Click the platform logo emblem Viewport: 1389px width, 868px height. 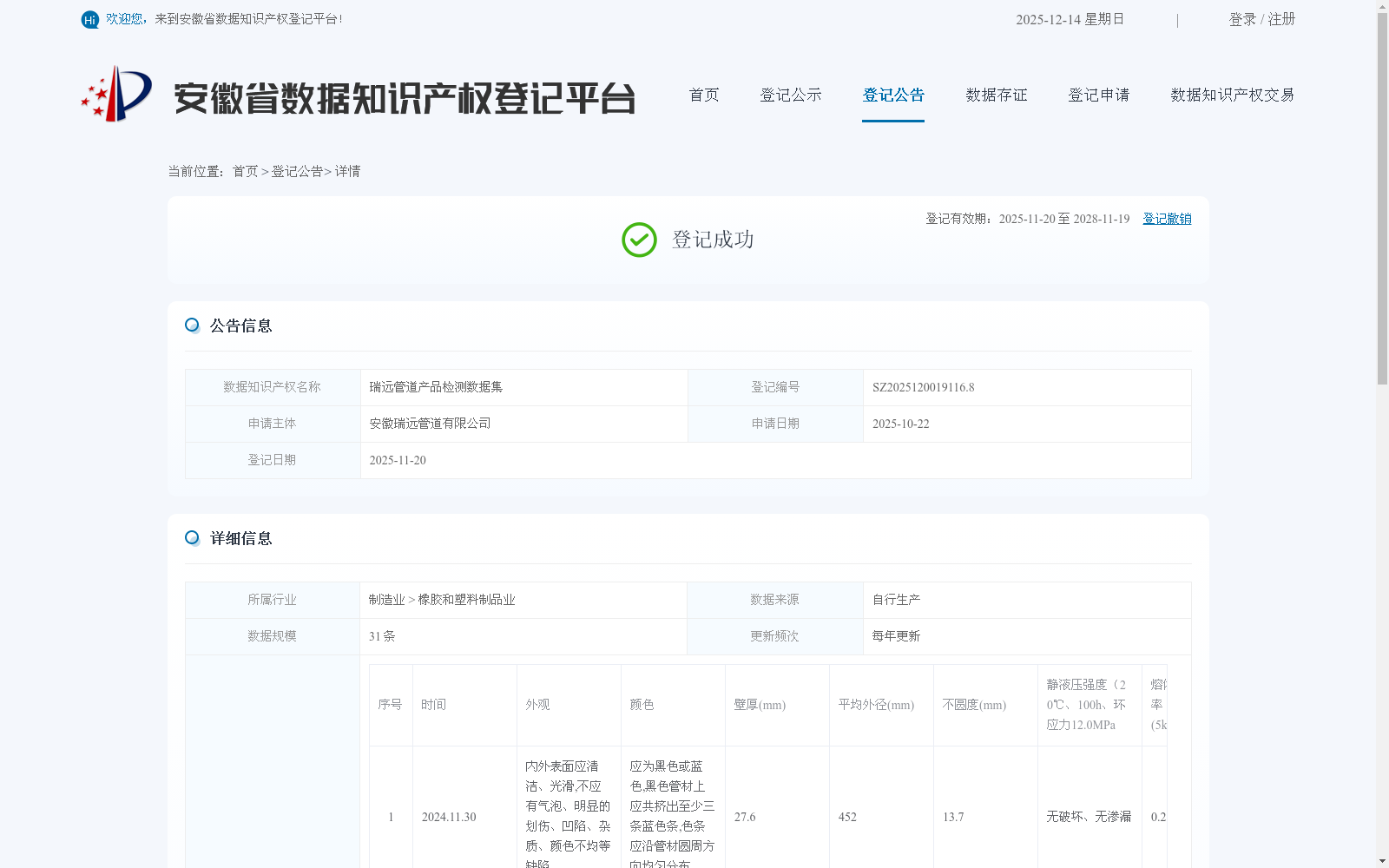pos(116,94)
